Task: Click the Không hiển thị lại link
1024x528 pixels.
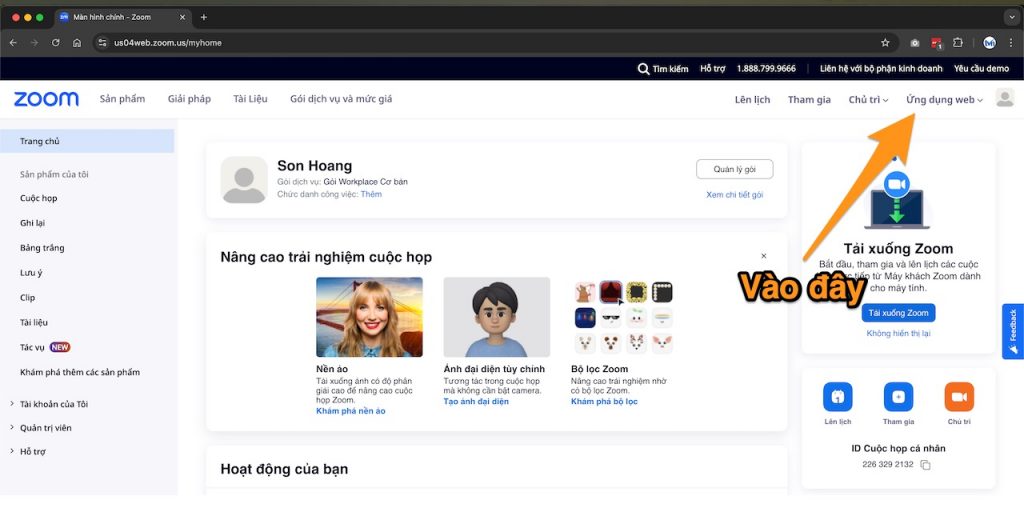Action: coord(898,333)
